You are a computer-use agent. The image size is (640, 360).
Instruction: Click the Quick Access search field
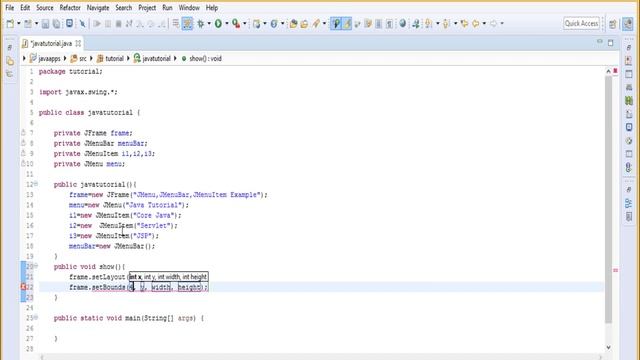coord(582,24)
